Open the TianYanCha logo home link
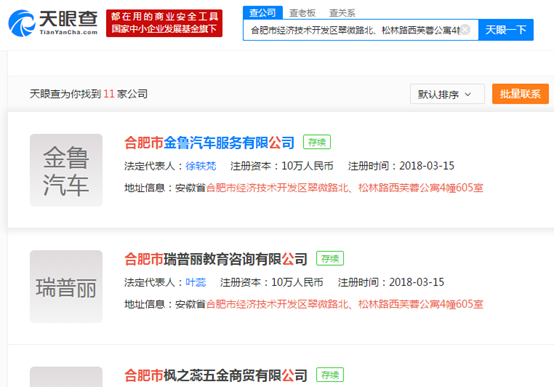 tap(53, 23)
